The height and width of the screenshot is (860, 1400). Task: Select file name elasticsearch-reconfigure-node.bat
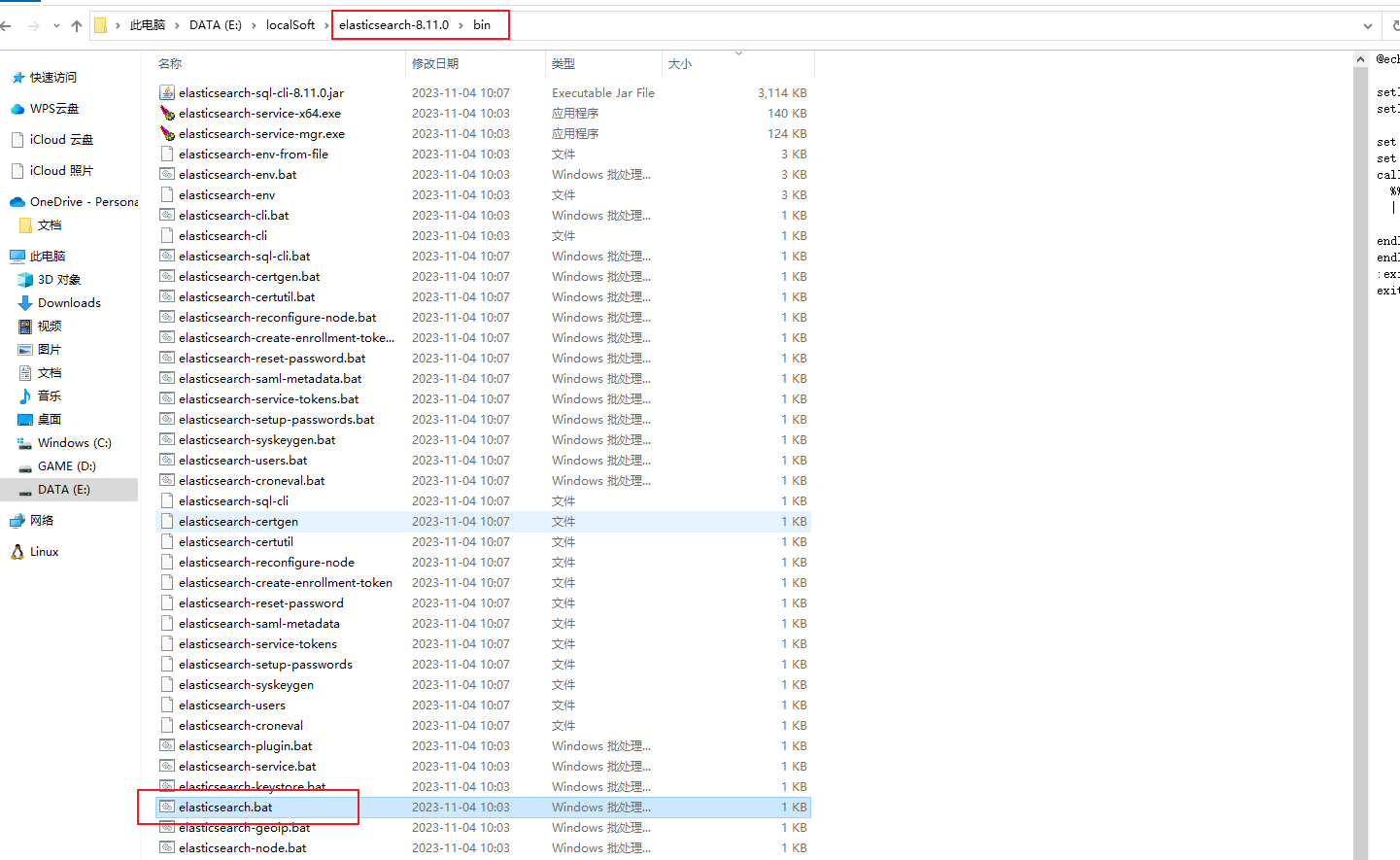[x=278, y=318]
